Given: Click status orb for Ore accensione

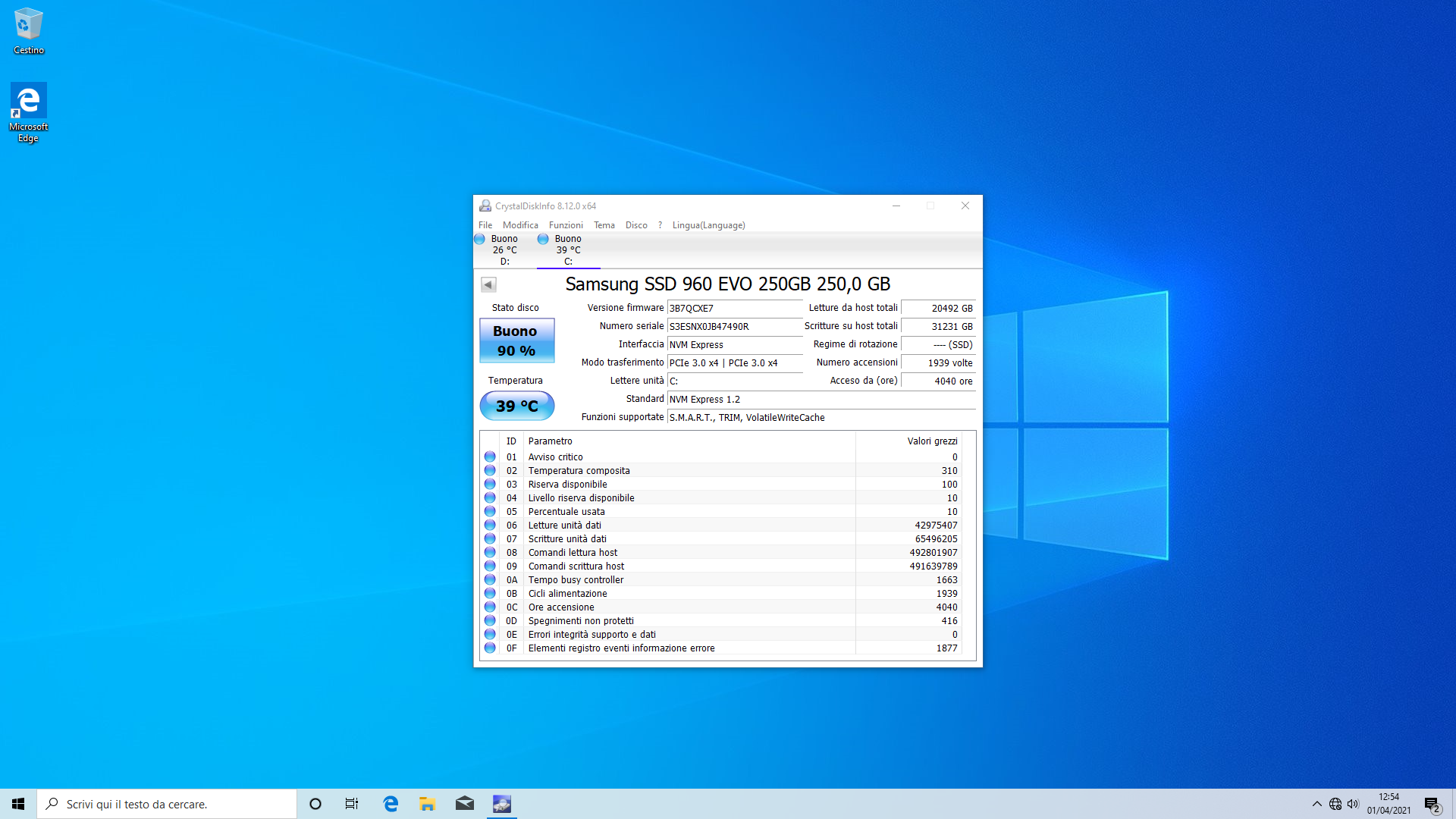Looking at the screenshot, I should (490, 607).
